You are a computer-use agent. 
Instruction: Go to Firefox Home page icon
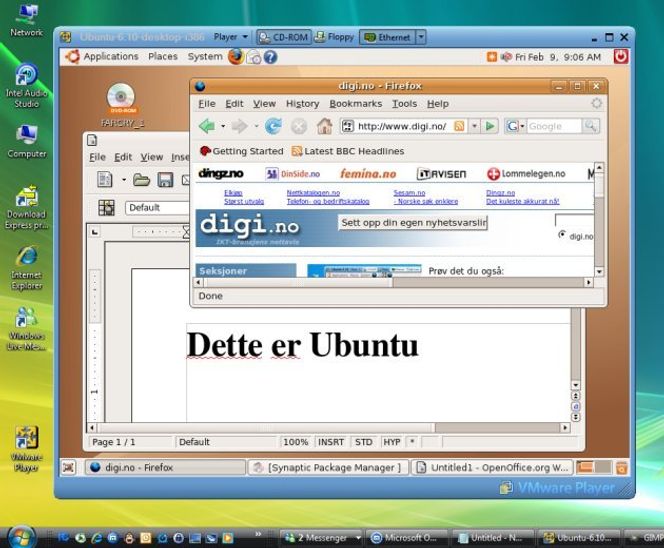[324, 126]
